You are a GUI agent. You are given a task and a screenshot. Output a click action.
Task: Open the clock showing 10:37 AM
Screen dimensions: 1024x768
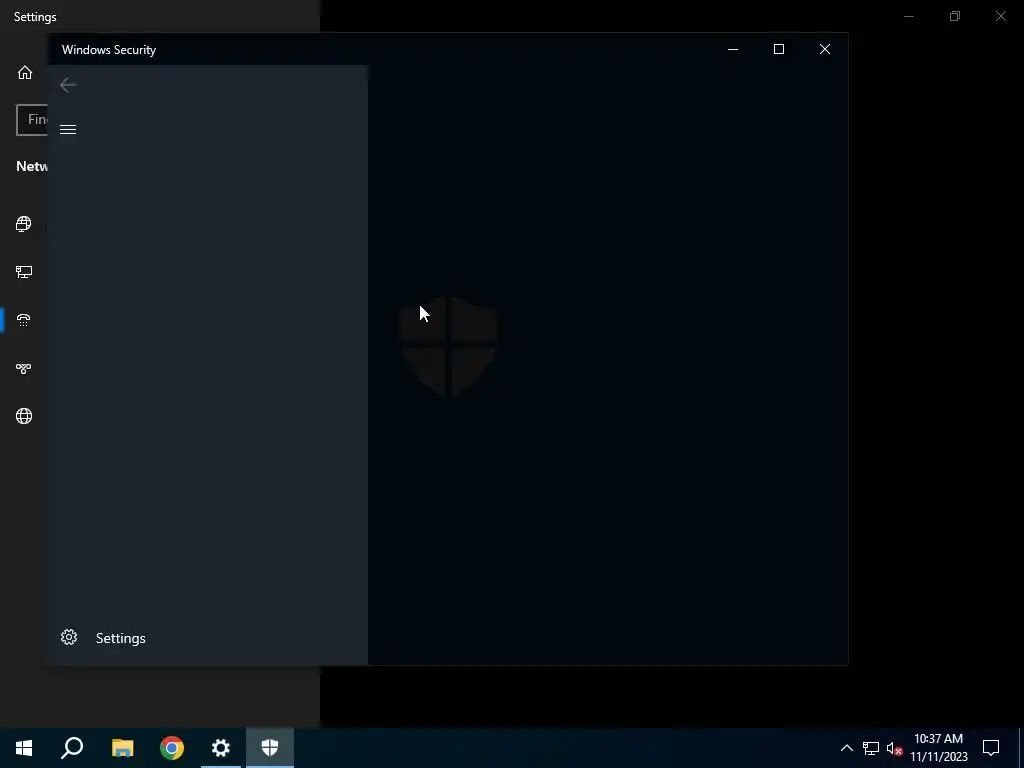click(938, 748)
